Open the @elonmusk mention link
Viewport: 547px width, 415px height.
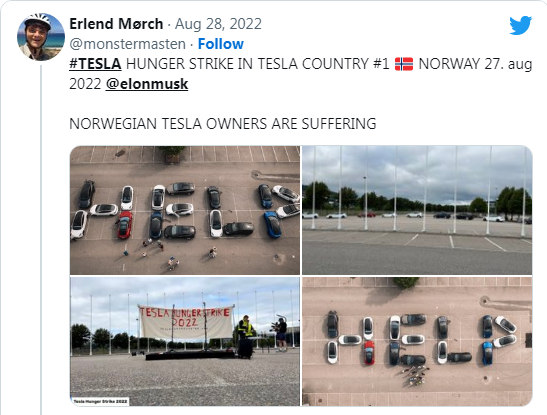147,84
